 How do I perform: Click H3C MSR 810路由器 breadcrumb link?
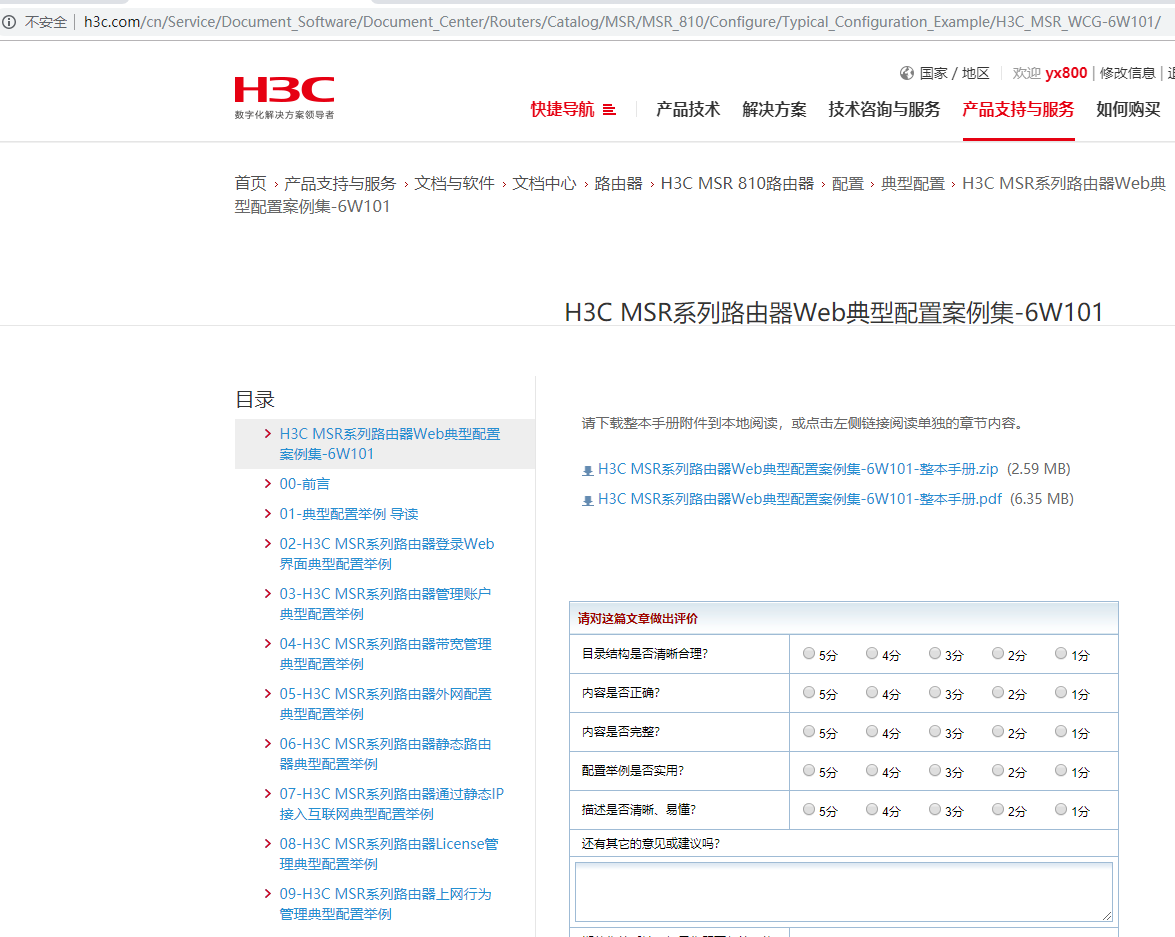point(737,184)
